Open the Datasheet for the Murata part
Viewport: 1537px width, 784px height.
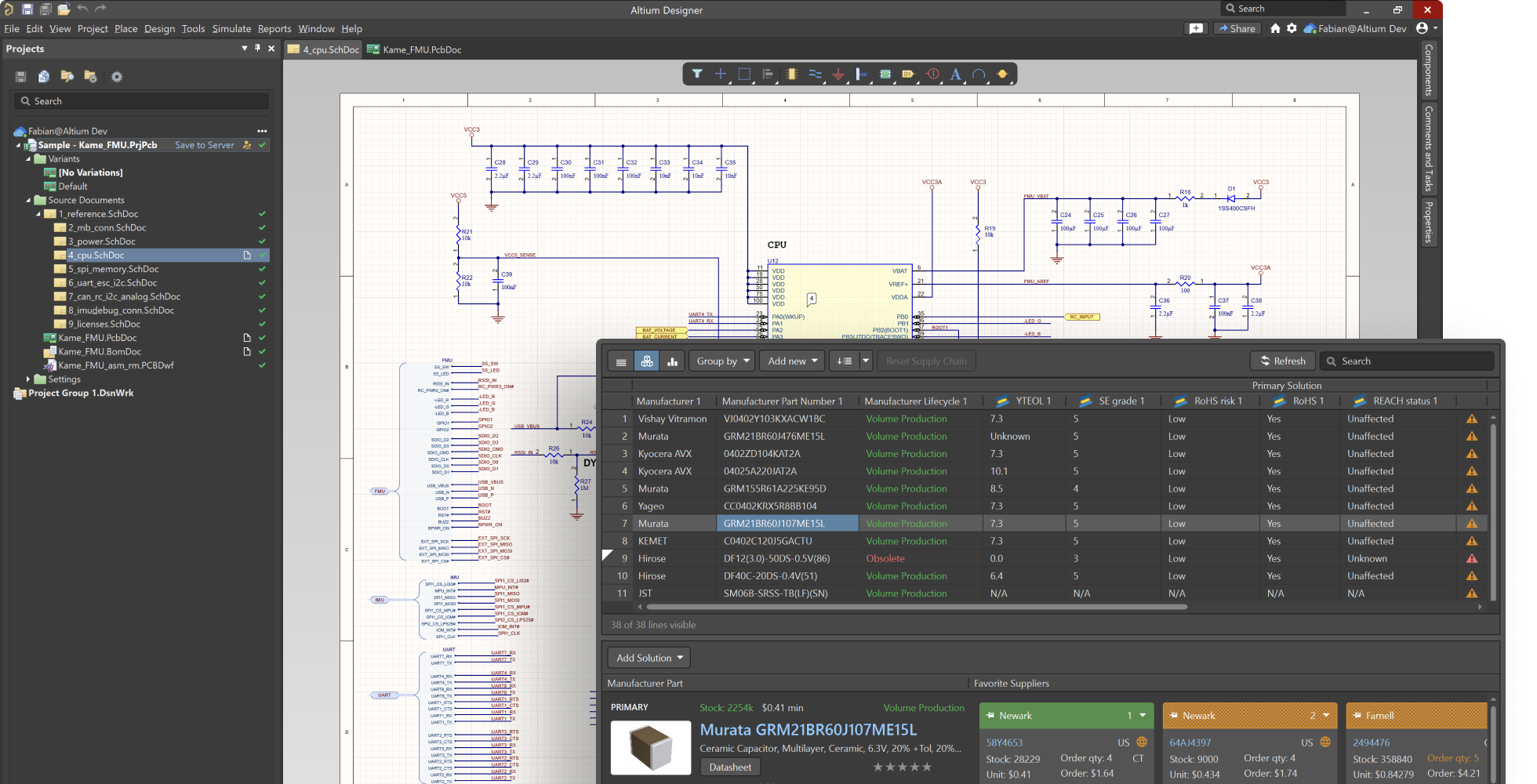tap(729, 768)
